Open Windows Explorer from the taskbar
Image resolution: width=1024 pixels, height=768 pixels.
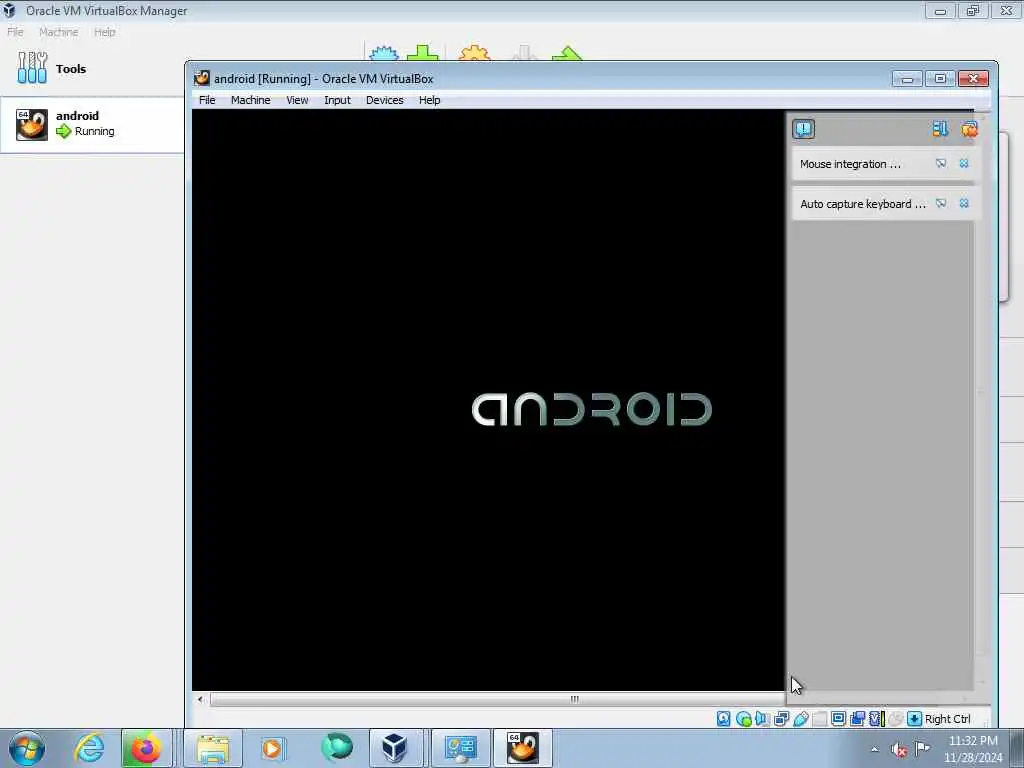pyautogui.click(x=213, y=748)
